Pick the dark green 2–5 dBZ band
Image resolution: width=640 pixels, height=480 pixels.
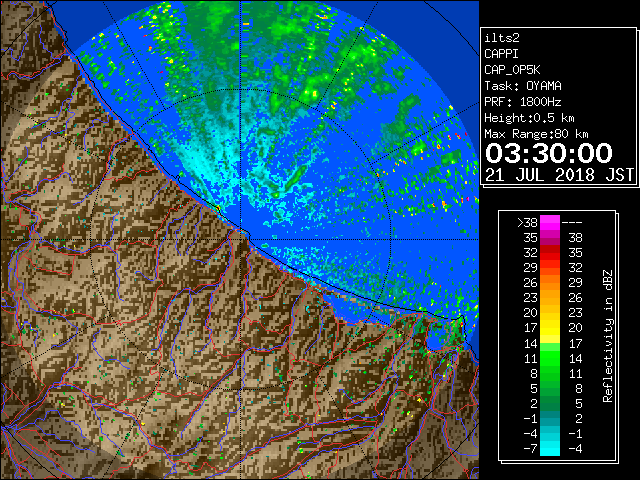point(550,403)
